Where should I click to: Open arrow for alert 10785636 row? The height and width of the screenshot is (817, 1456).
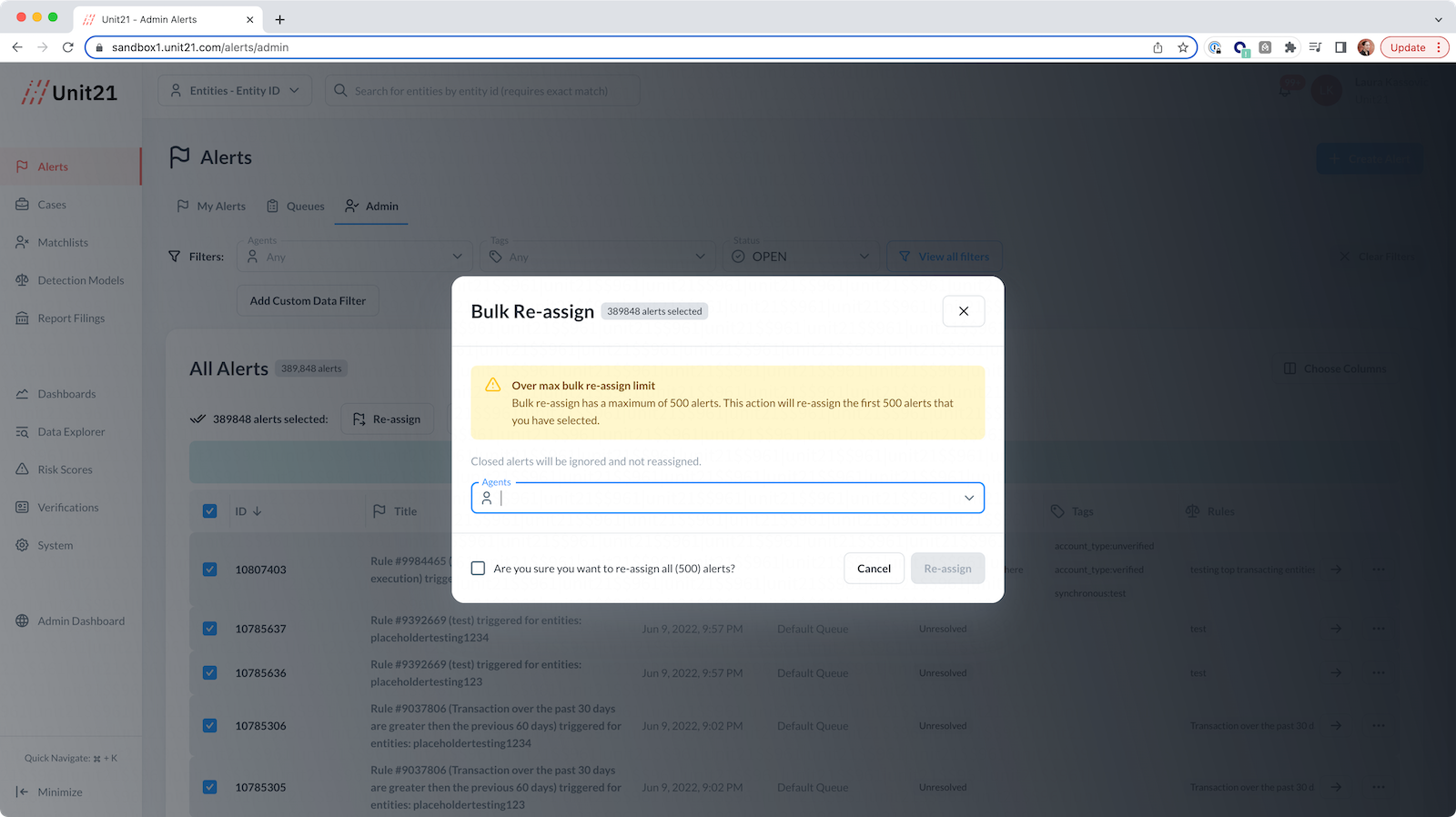[x=1336, y=673]
